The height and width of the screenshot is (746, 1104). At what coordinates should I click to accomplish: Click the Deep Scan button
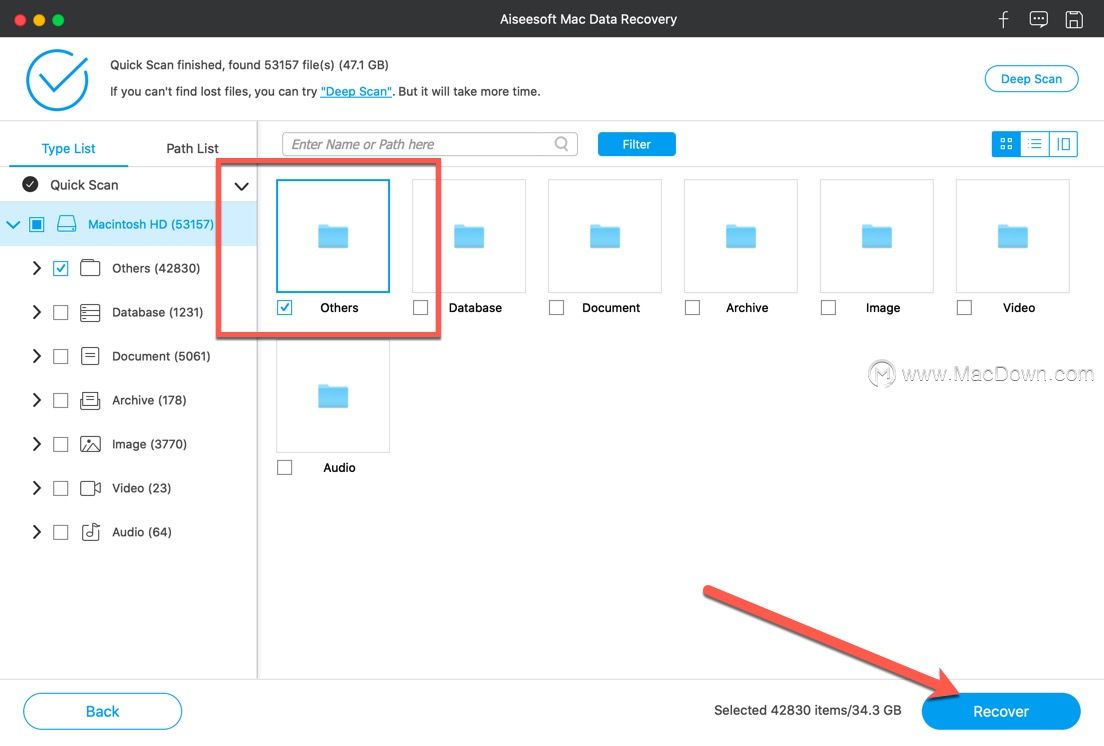(1031, 79)
